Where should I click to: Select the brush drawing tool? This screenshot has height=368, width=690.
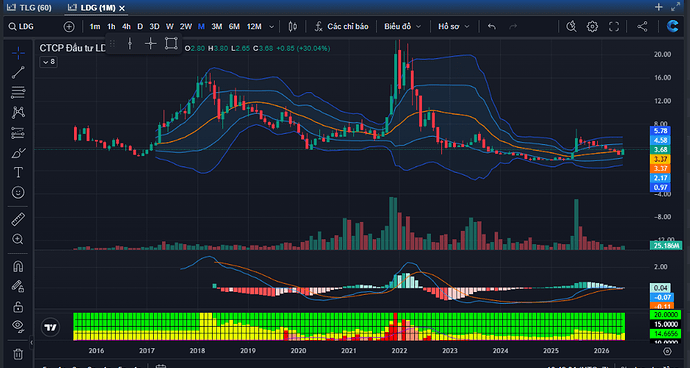(18, 153)
